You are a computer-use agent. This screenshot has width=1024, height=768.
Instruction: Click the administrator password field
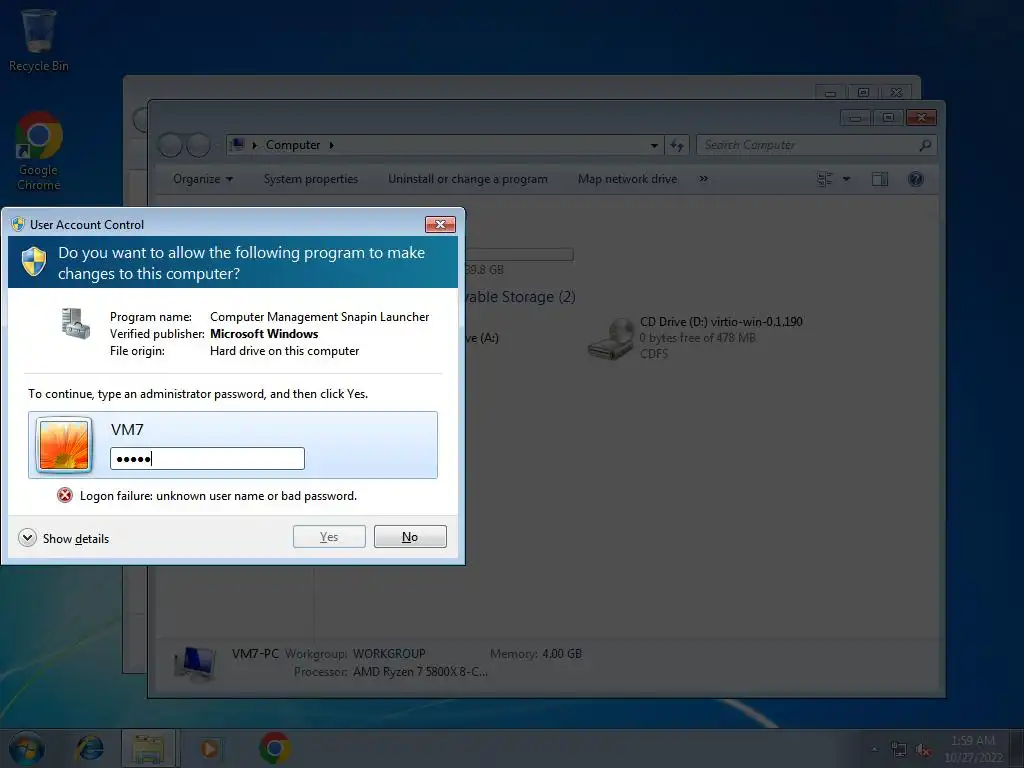207,458
